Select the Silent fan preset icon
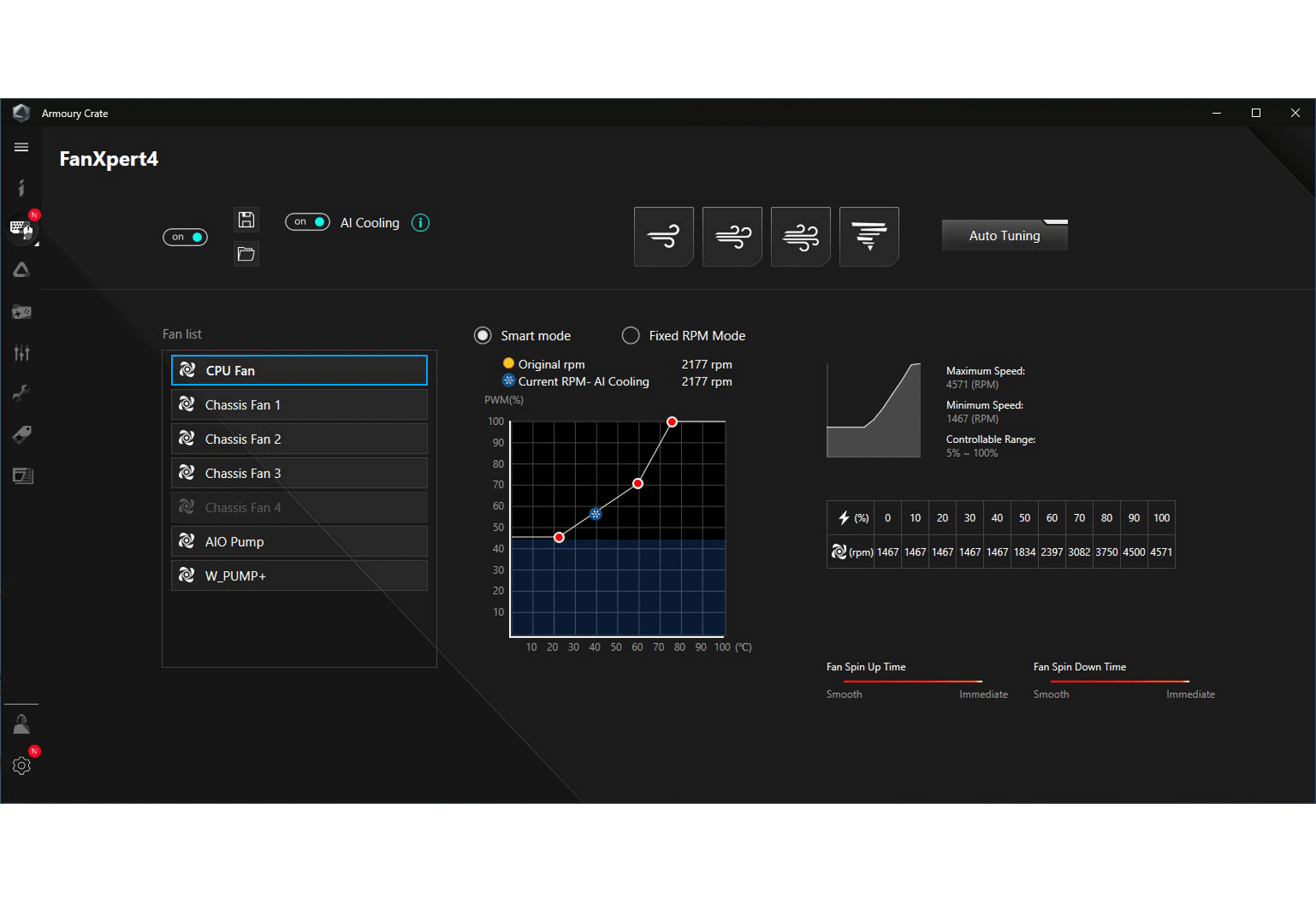This screenshot has height=902, width=1316. click(x=664, y=237)
